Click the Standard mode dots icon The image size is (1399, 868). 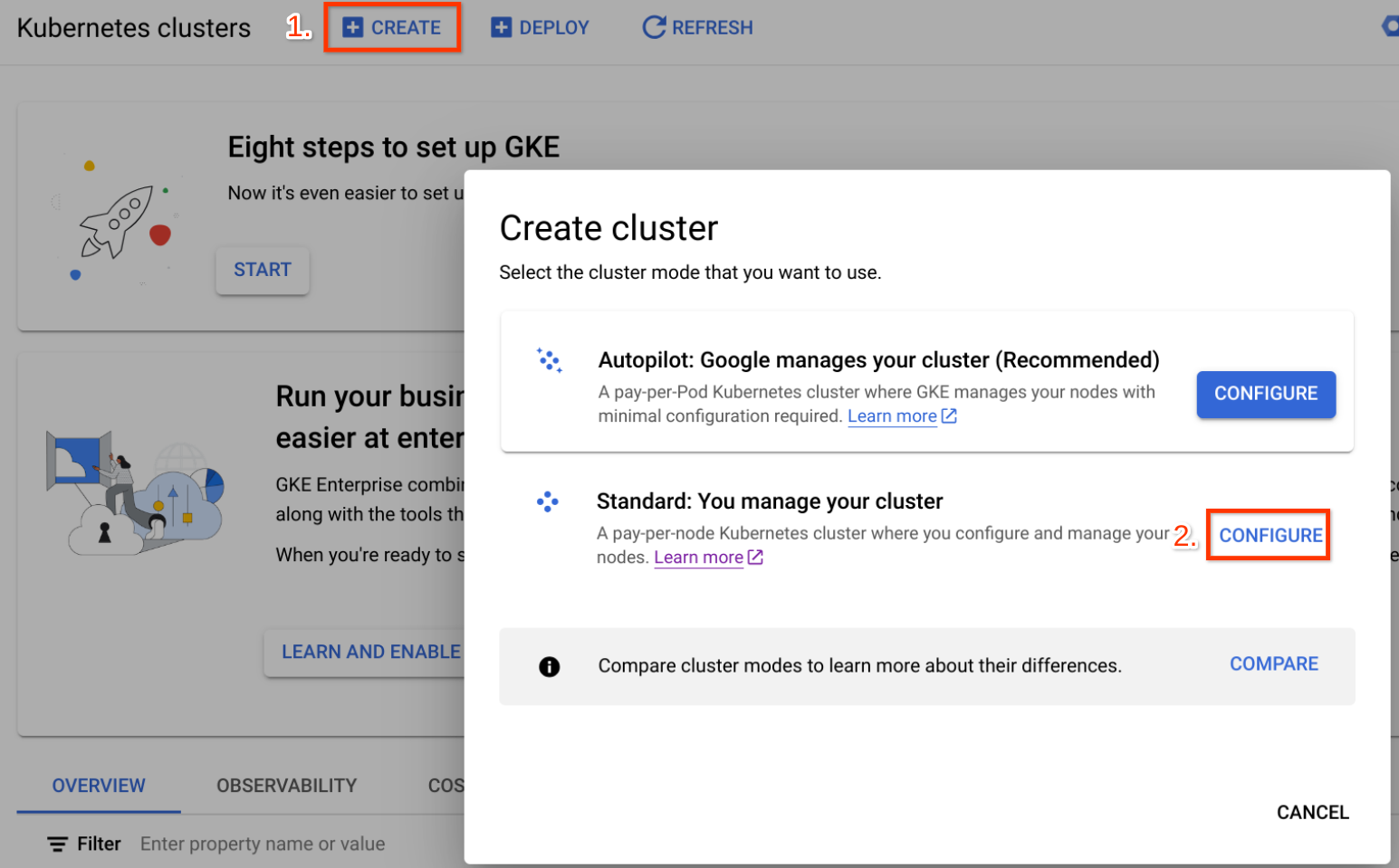coord(547,501)
